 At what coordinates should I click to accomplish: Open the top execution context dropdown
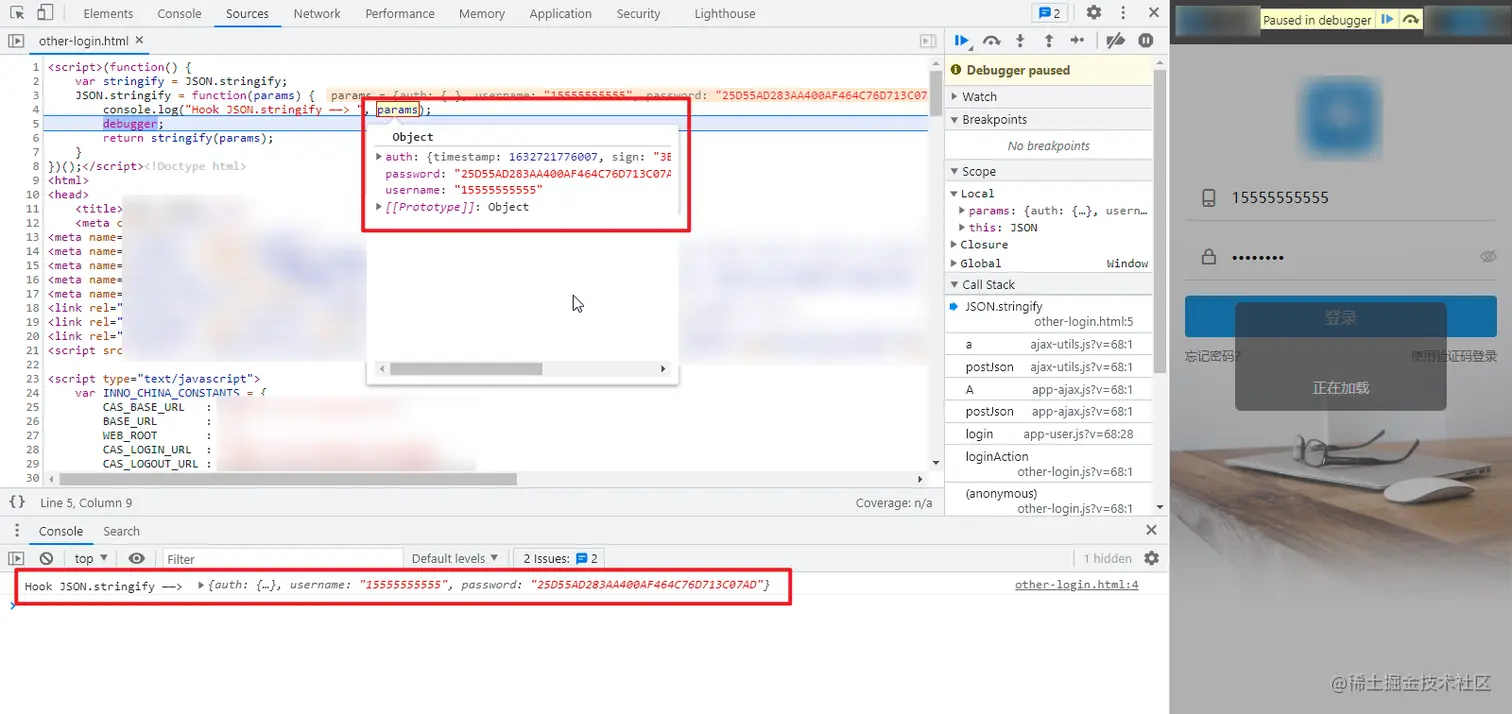[93, 558]
